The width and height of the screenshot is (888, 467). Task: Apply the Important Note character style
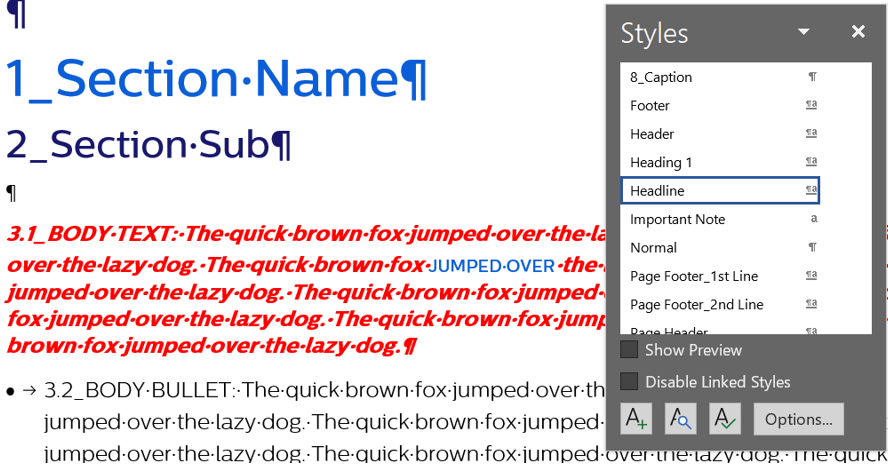(x=677, y=219)
